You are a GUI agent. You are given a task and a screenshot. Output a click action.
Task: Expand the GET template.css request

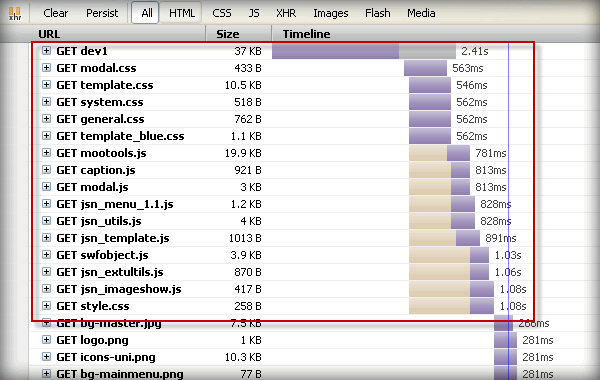46,85
